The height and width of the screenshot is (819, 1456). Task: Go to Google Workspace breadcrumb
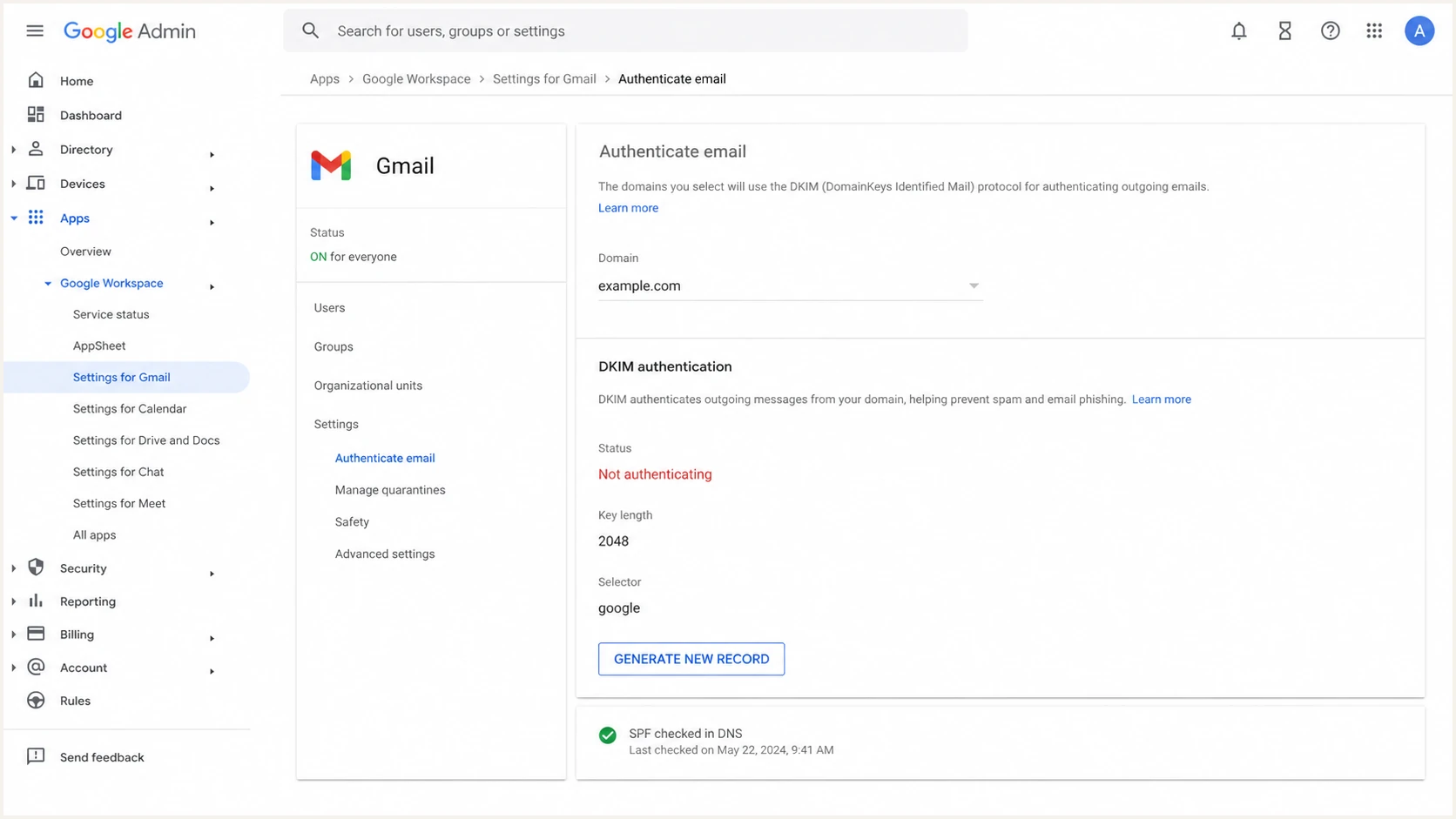(416, 78)
